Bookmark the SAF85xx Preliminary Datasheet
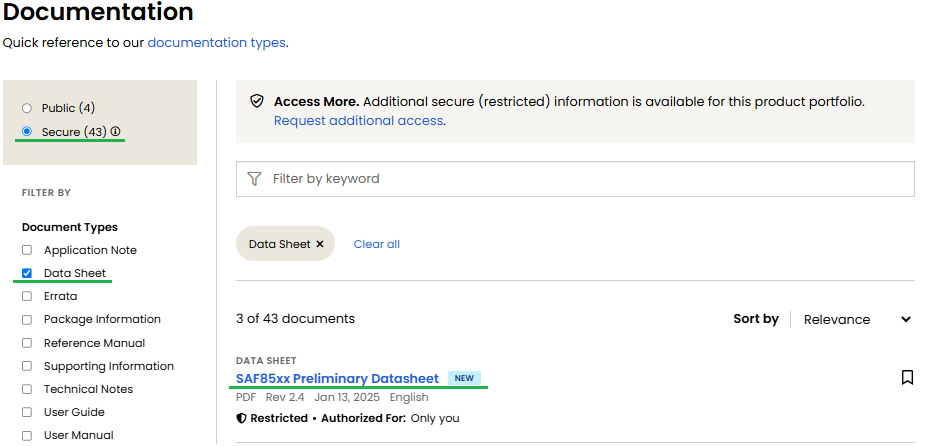This screenshot has width=942, height=447. [x=907, y=377]
